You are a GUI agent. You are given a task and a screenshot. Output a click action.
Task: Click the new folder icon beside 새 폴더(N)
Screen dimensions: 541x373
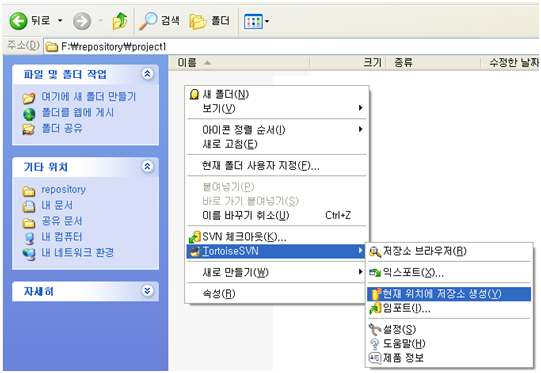coord(195,95)
